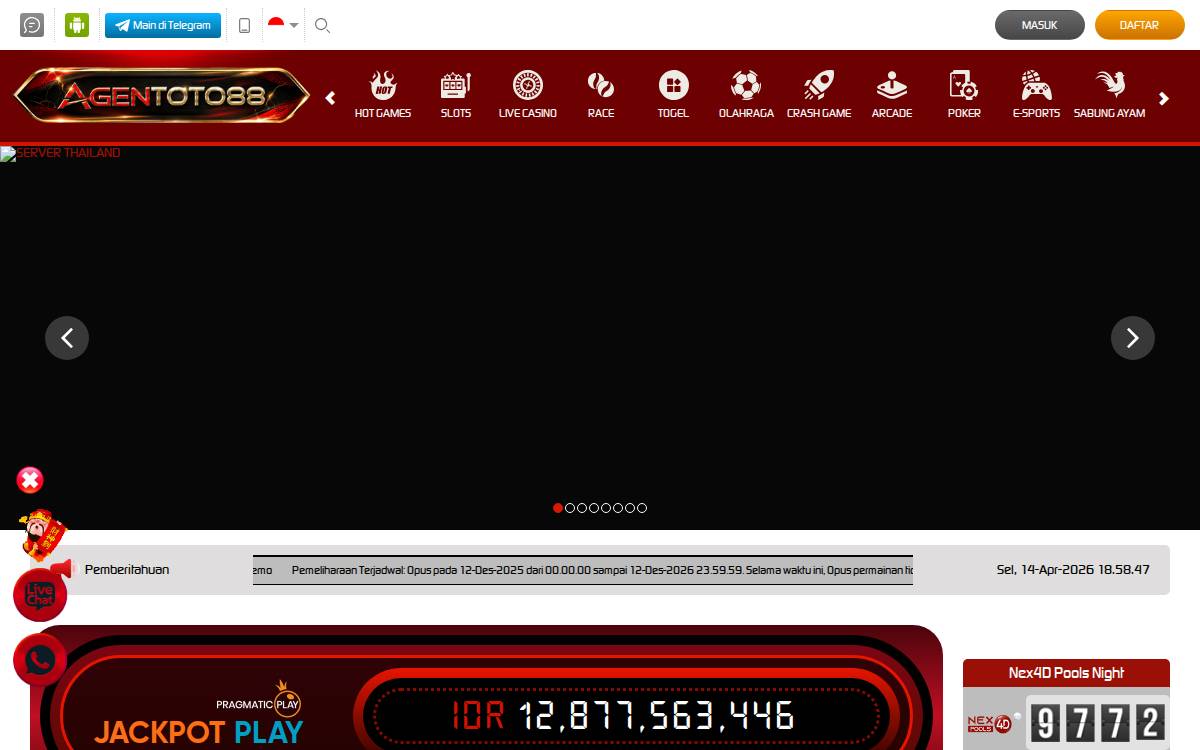
Task: Click the Nex Pools 4D logo
Action: [x=990, y=722]
